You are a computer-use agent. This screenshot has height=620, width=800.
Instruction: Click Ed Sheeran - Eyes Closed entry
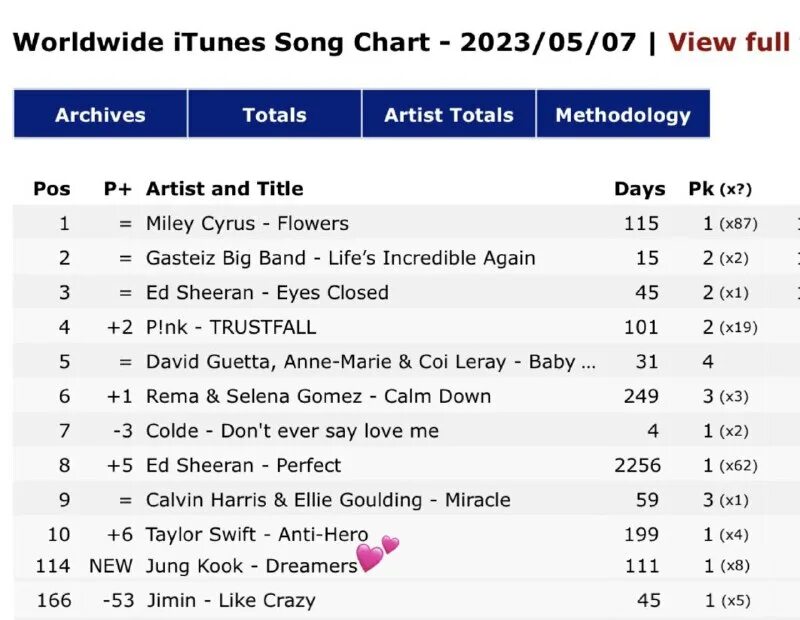click(x=267, y=293)
